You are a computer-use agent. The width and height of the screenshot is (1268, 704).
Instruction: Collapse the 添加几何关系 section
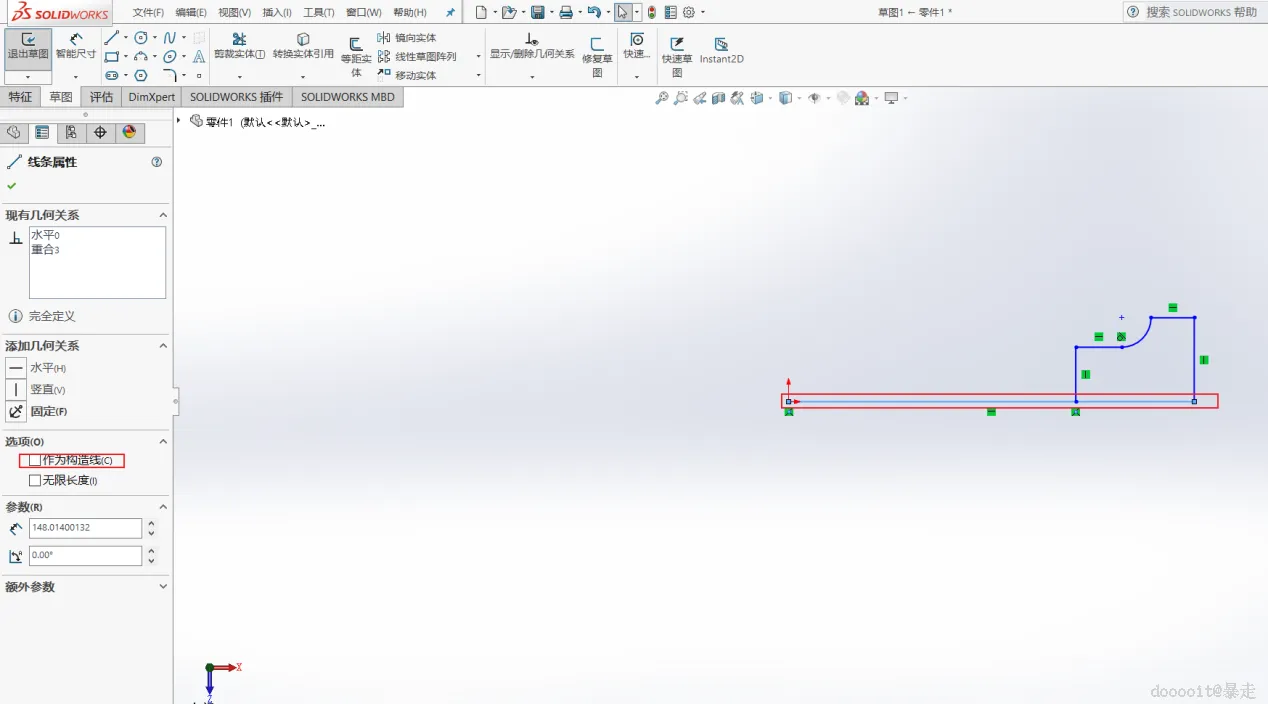pos(163,346)
